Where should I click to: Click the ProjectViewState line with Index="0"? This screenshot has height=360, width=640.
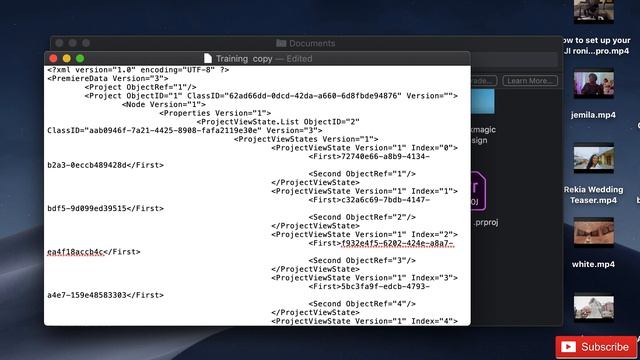coord(364,148)
